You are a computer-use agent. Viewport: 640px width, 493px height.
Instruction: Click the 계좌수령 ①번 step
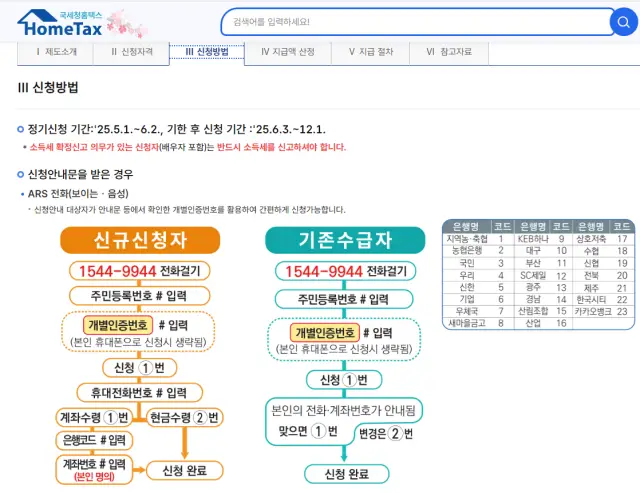(94, 417)
